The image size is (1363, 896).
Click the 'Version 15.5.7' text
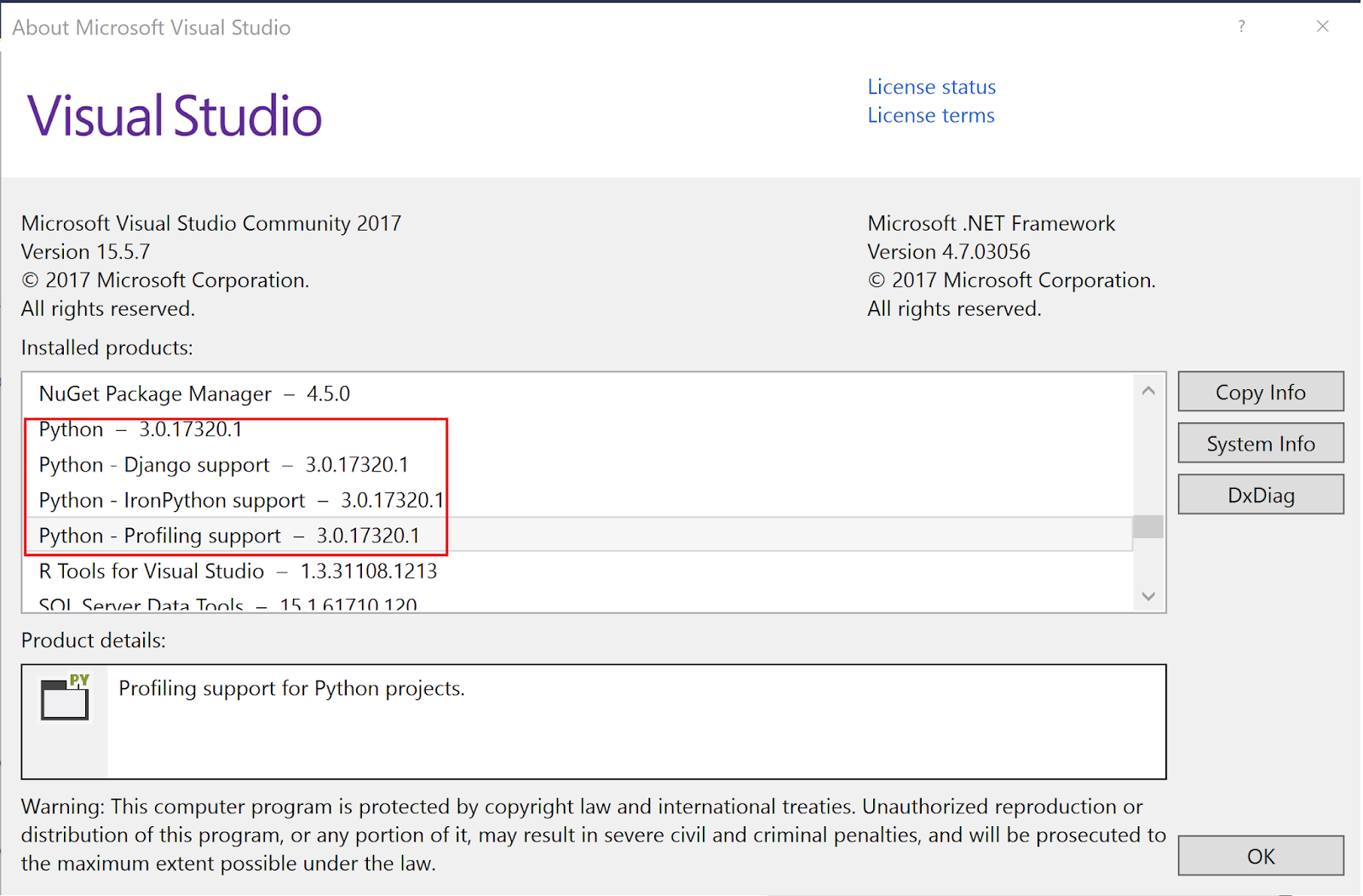point(85,252)
